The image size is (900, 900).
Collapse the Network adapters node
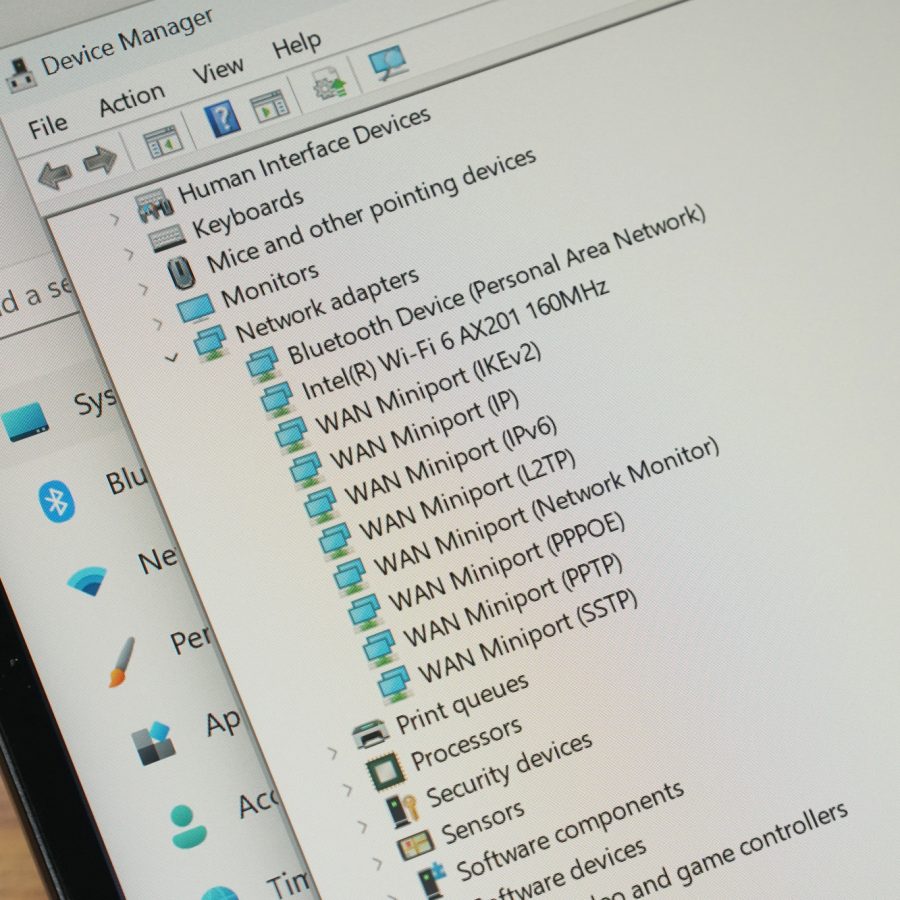(171, 358)
